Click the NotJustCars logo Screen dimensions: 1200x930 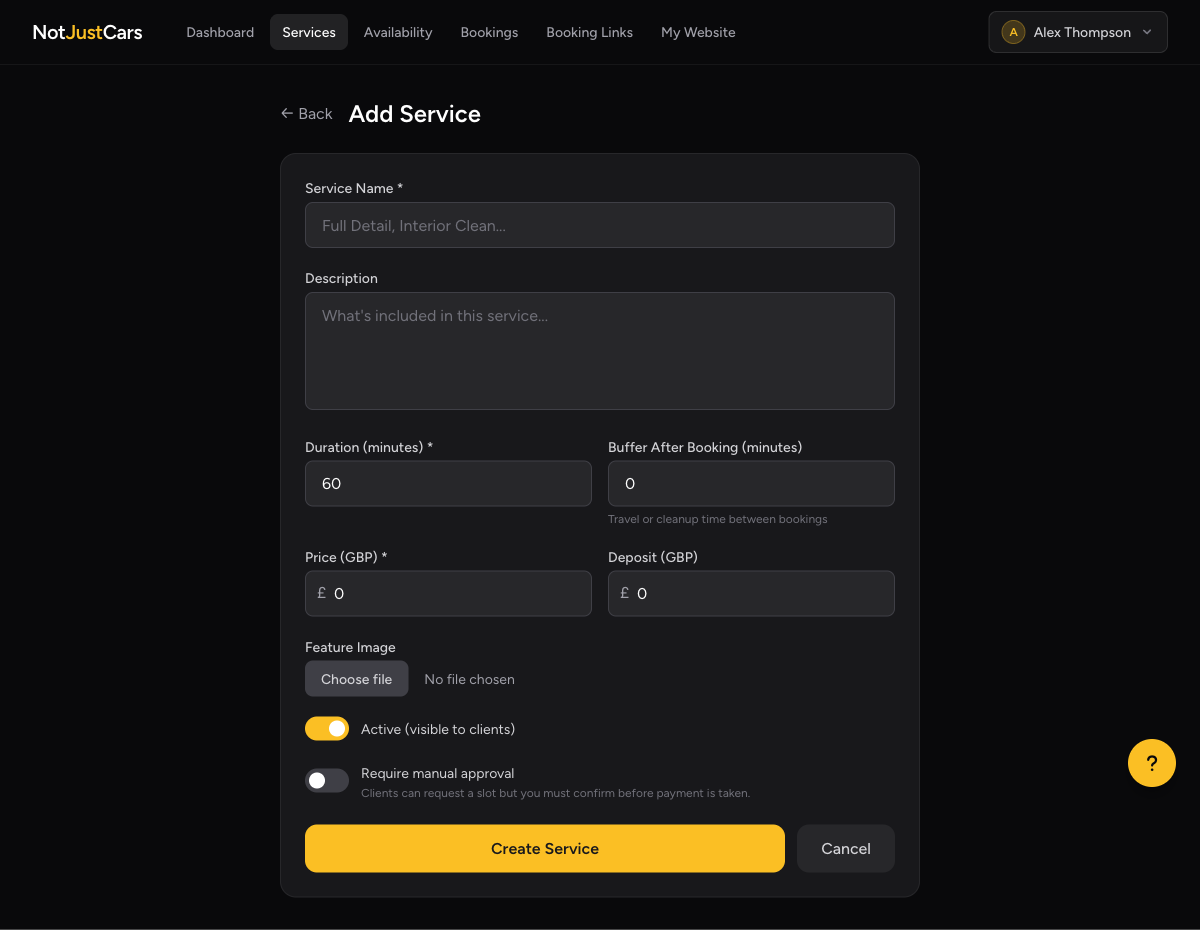pyautogui.click(x=87, y=31)
